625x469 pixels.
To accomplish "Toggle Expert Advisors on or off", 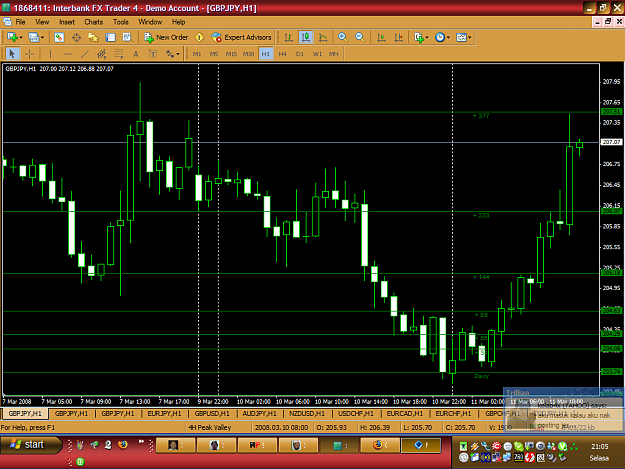I will point(241,37).
